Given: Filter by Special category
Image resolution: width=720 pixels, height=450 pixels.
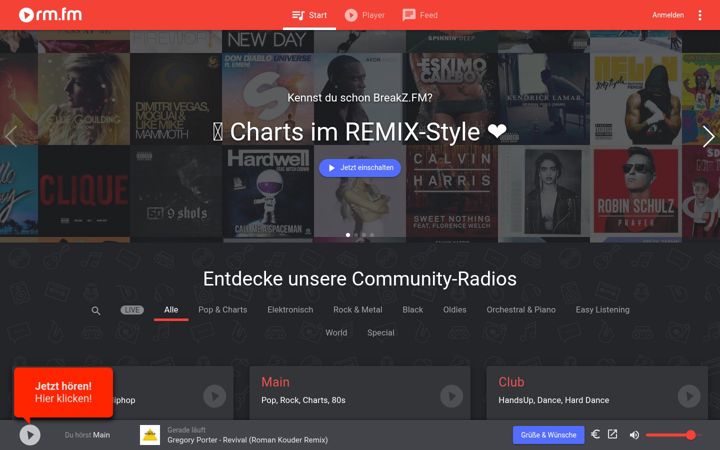Looking at the screenshot, I should (x=381, y=333).
